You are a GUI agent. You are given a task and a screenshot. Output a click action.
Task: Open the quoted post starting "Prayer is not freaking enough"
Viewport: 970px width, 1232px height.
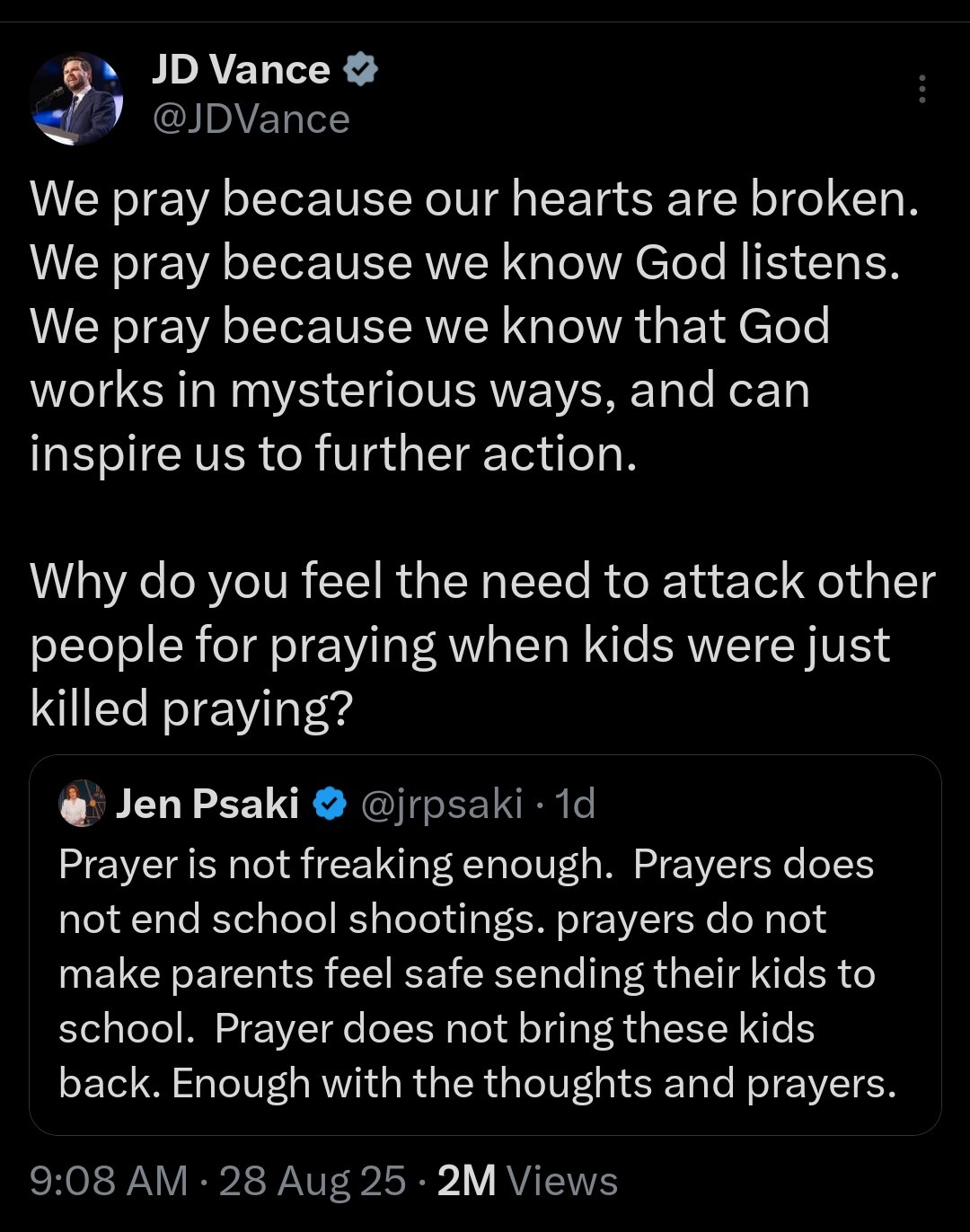[x=485, y=945]
